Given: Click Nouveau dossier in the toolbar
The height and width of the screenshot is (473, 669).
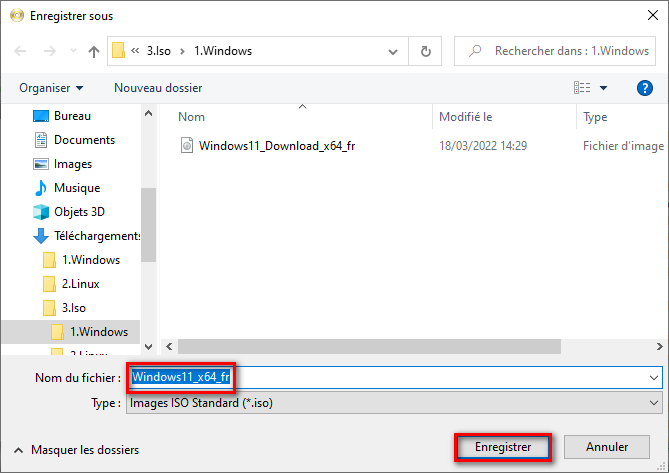Looking at the screenshot, I should coord(158,88).
